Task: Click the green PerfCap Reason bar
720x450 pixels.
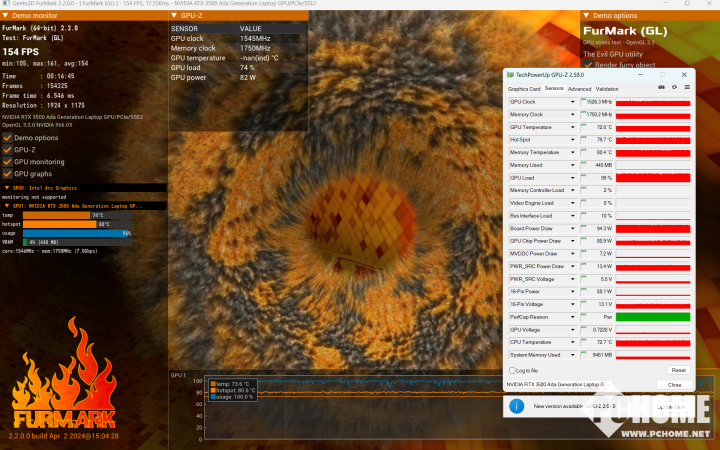Action: point(651,317)
